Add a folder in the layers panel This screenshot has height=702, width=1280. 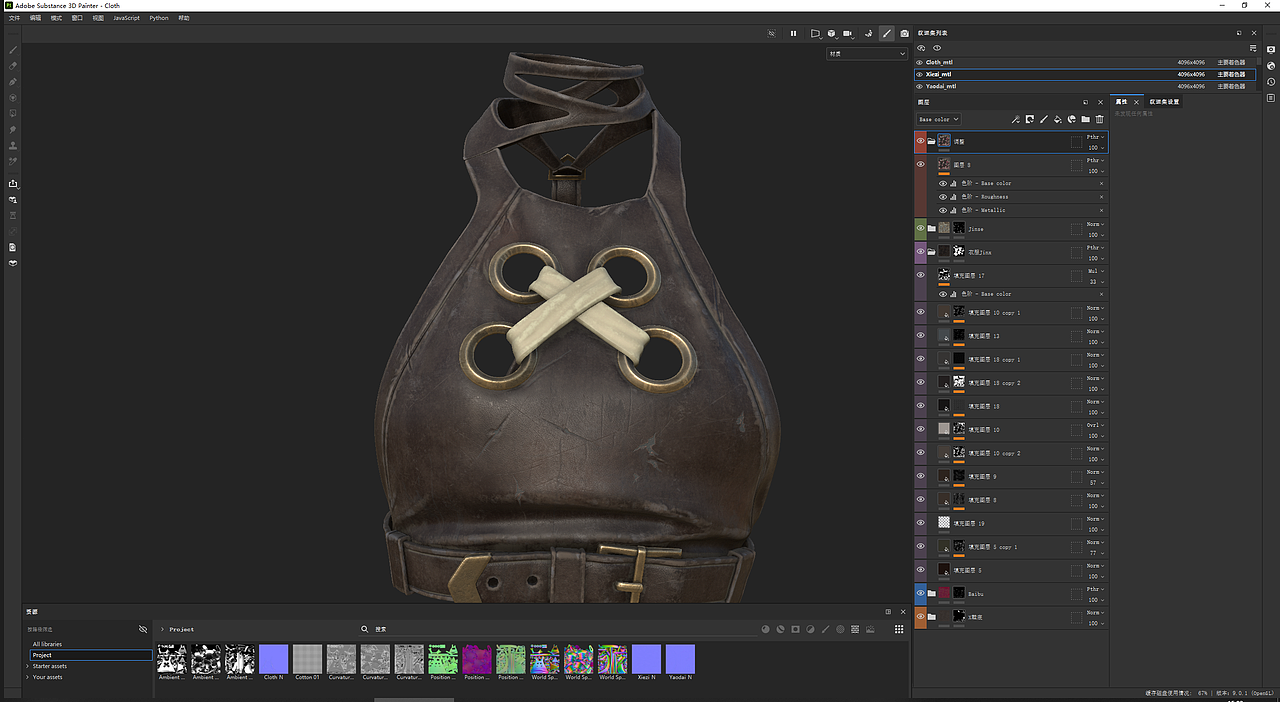click(x=1085, y=119)
